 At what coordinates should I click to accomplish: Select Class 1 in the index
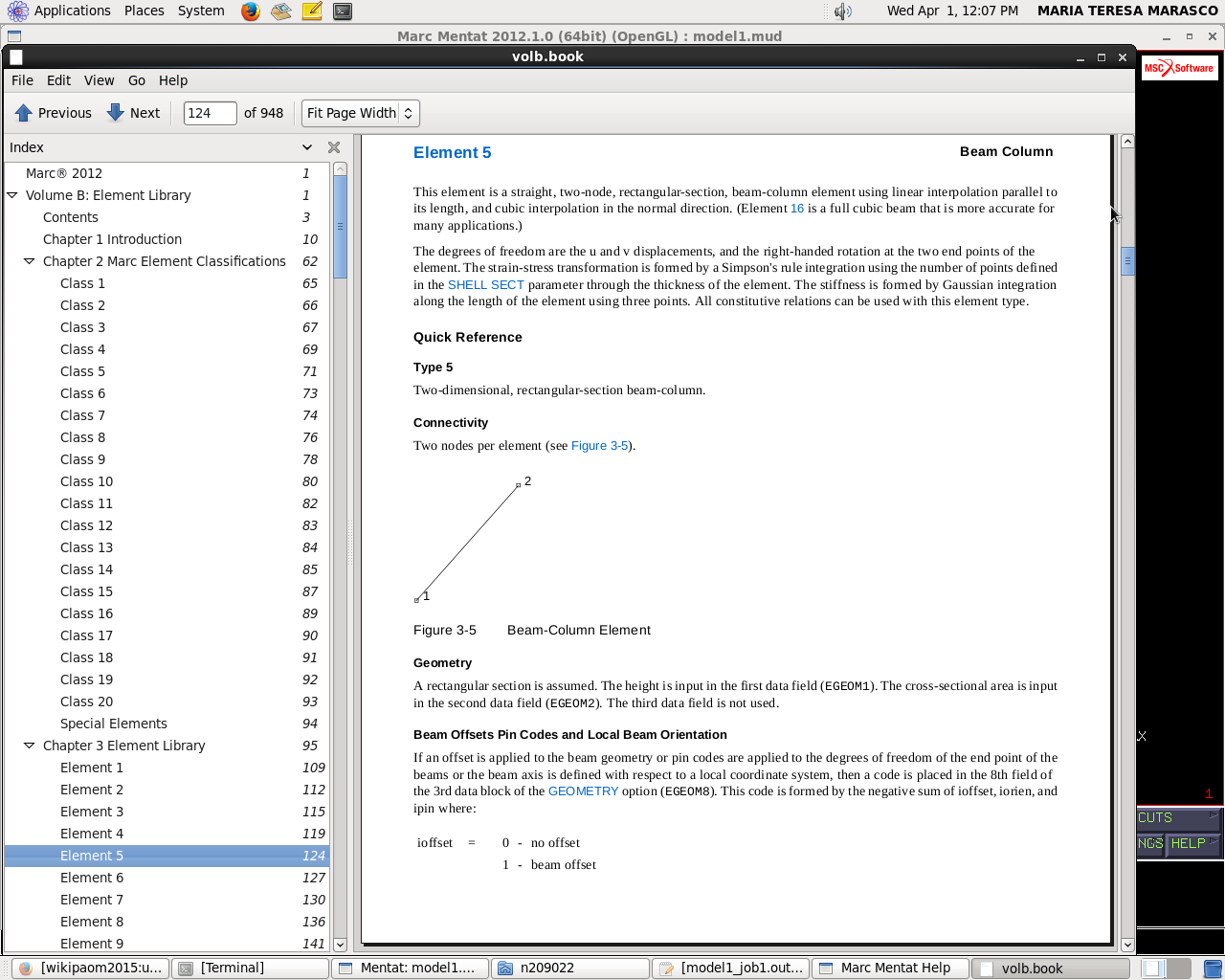click(x=167, y=283)
